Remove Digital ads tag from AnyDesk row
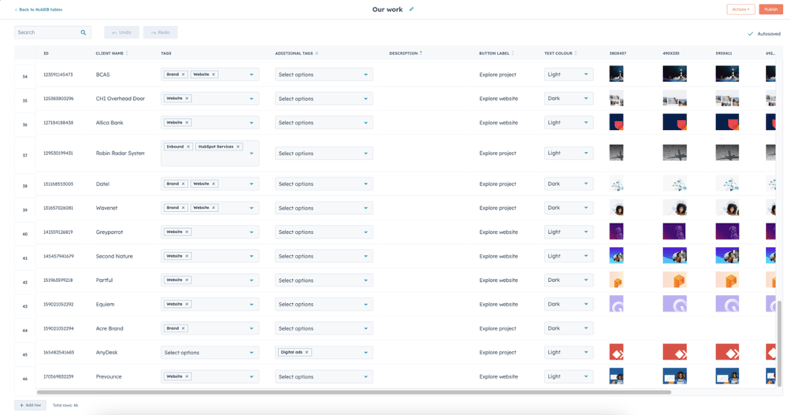 click(308, 352)
